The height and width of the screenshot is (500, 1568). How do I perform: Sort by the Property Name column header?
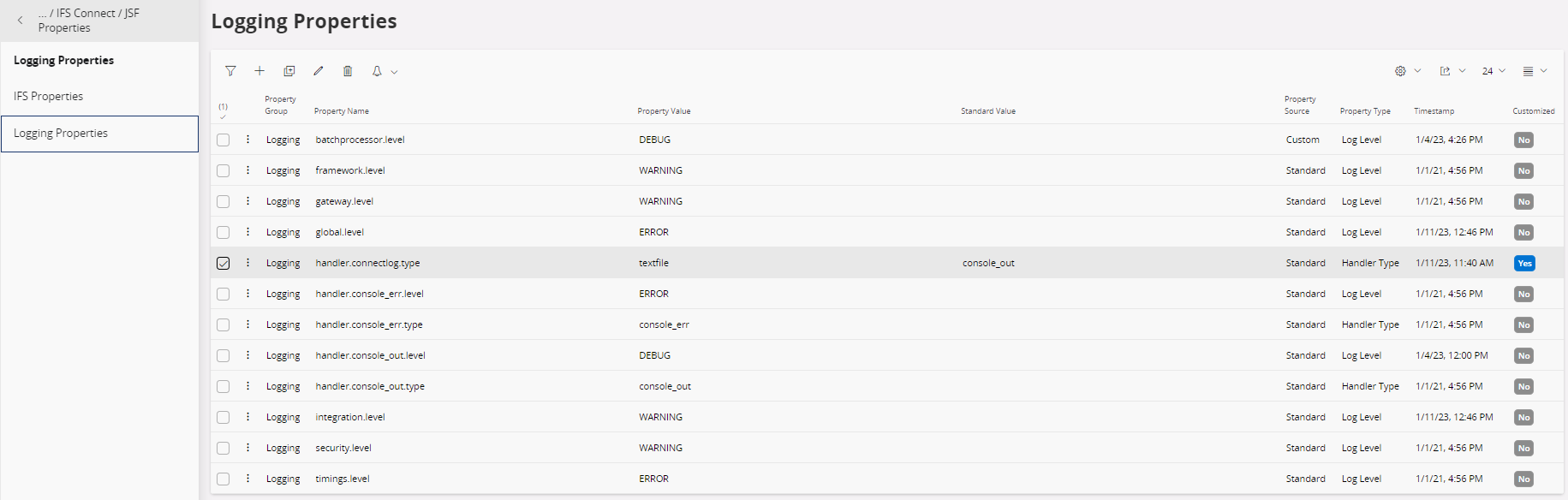pyautogui.click(x=342, y=111)
